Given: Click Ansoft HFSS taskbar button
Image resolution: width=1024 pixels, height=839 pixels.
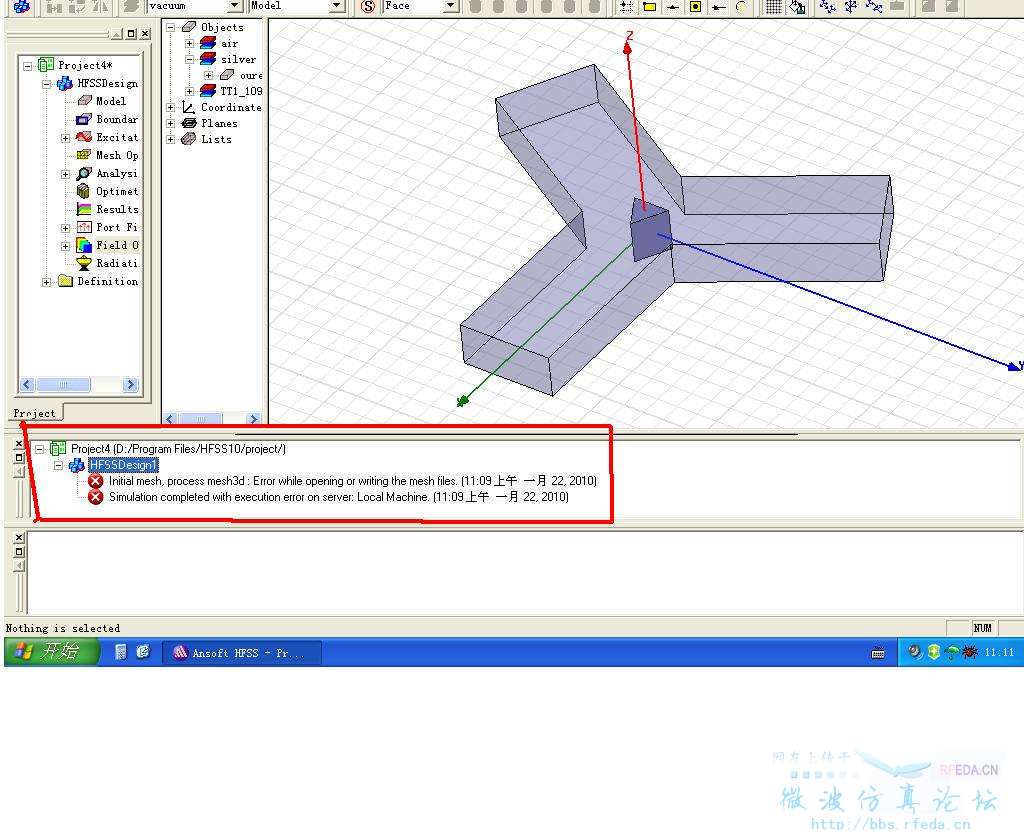Looking at the screenshot, I should (242, 653).
